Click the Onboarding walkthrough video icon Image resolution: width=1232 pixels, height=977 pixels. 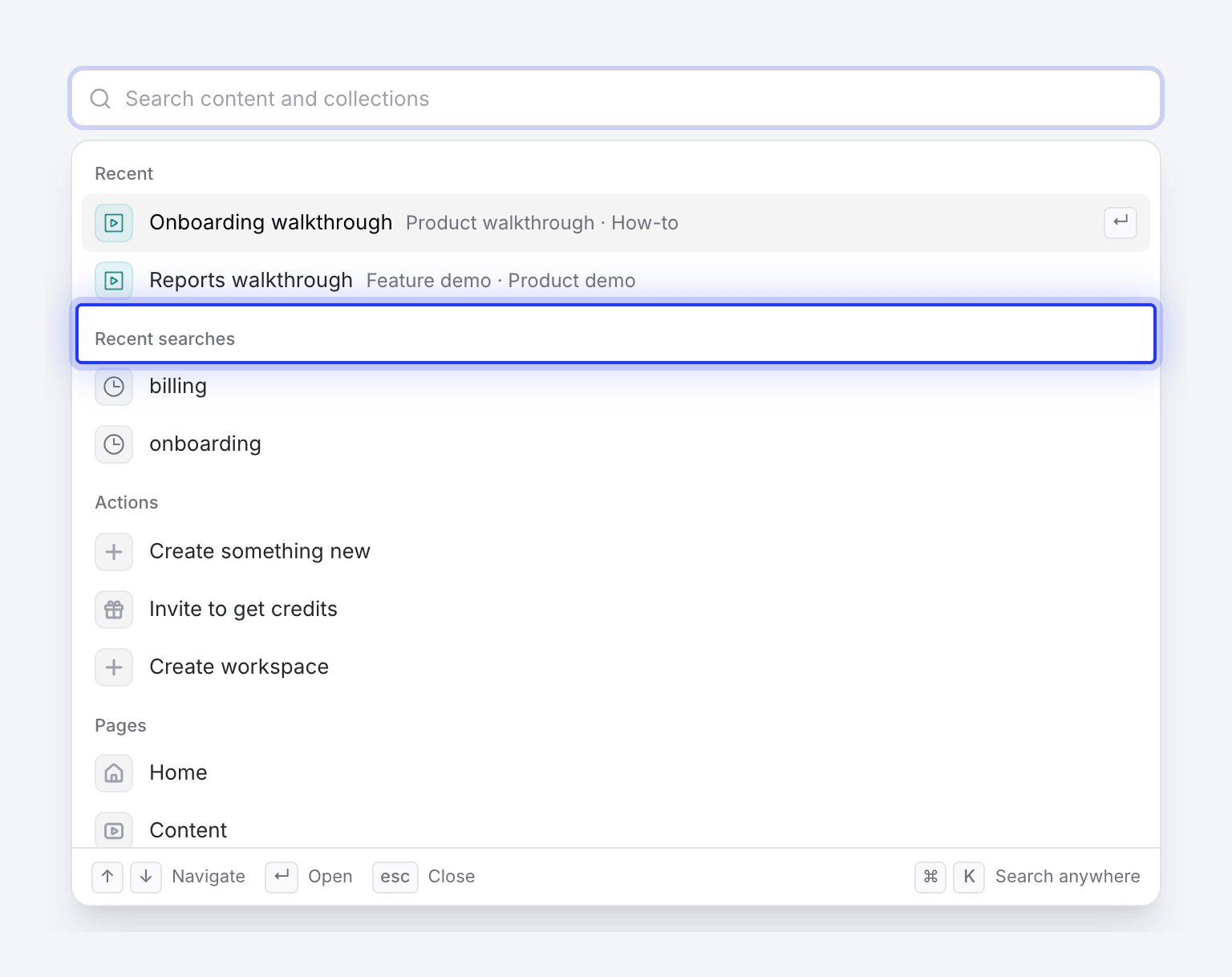pos(114,223)
